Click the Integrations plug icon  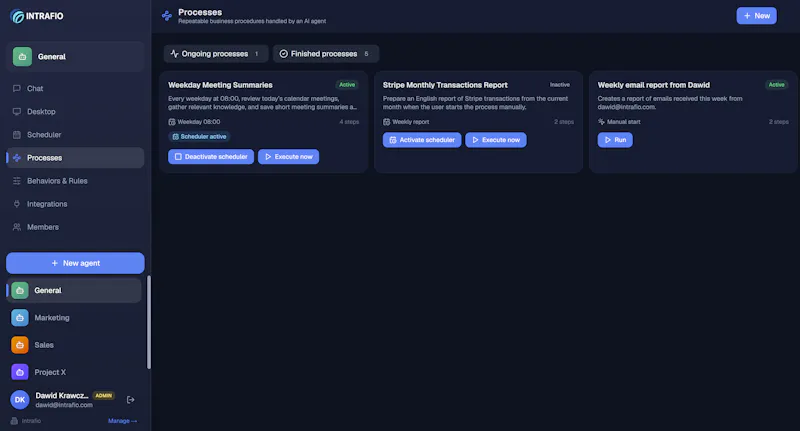17,204
